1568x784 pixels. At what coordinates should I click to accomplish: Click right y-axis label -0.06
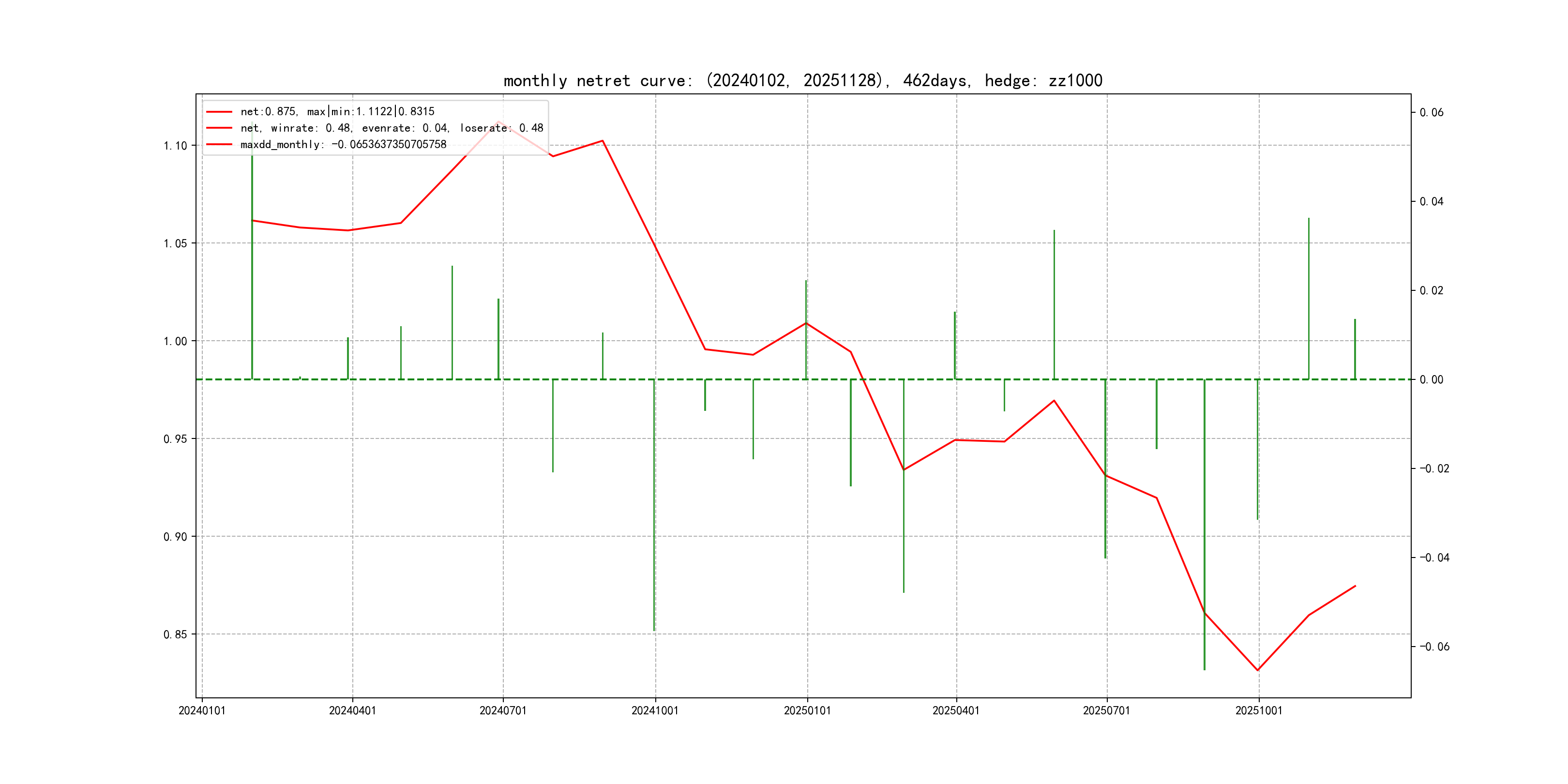coord(1435,647)
